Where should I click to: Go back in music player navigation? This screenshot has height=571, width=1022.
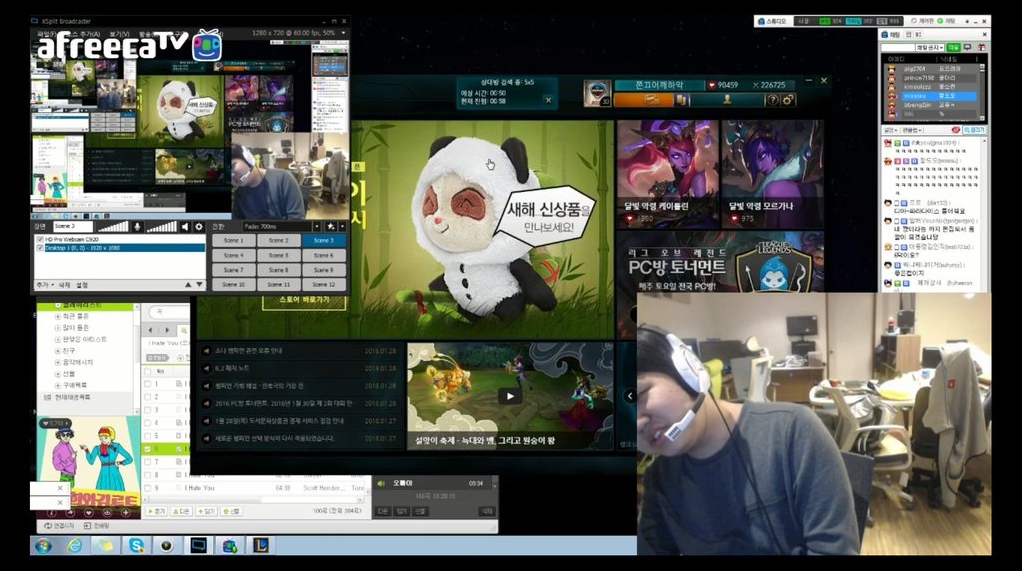152,330
